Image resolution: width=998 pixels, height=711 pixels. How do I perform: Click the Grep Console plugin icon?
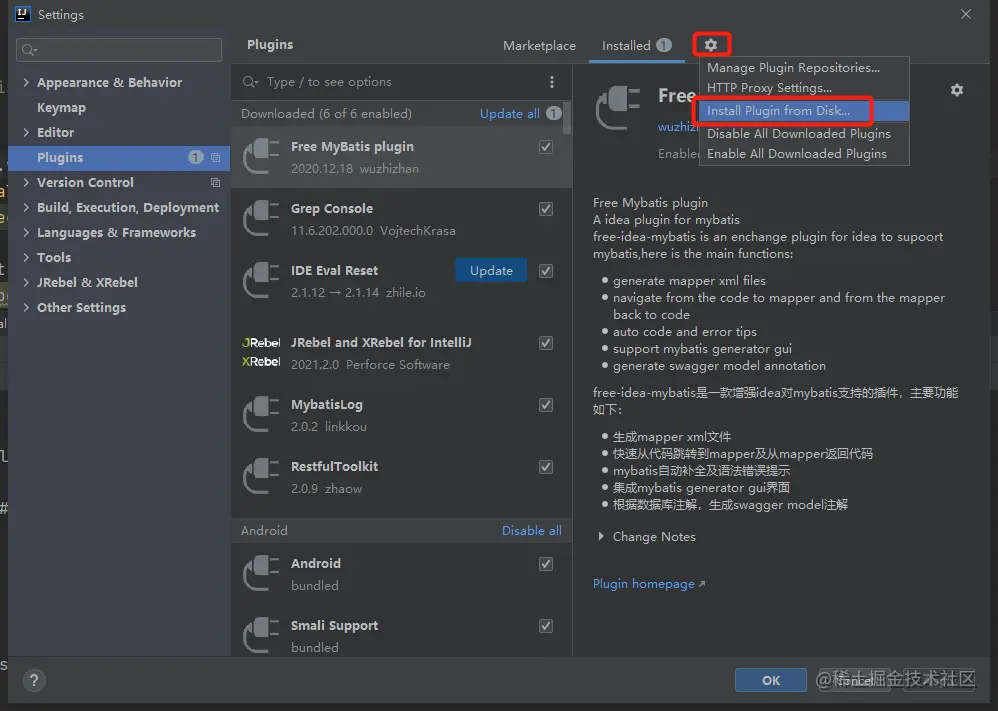click(262, 218)
